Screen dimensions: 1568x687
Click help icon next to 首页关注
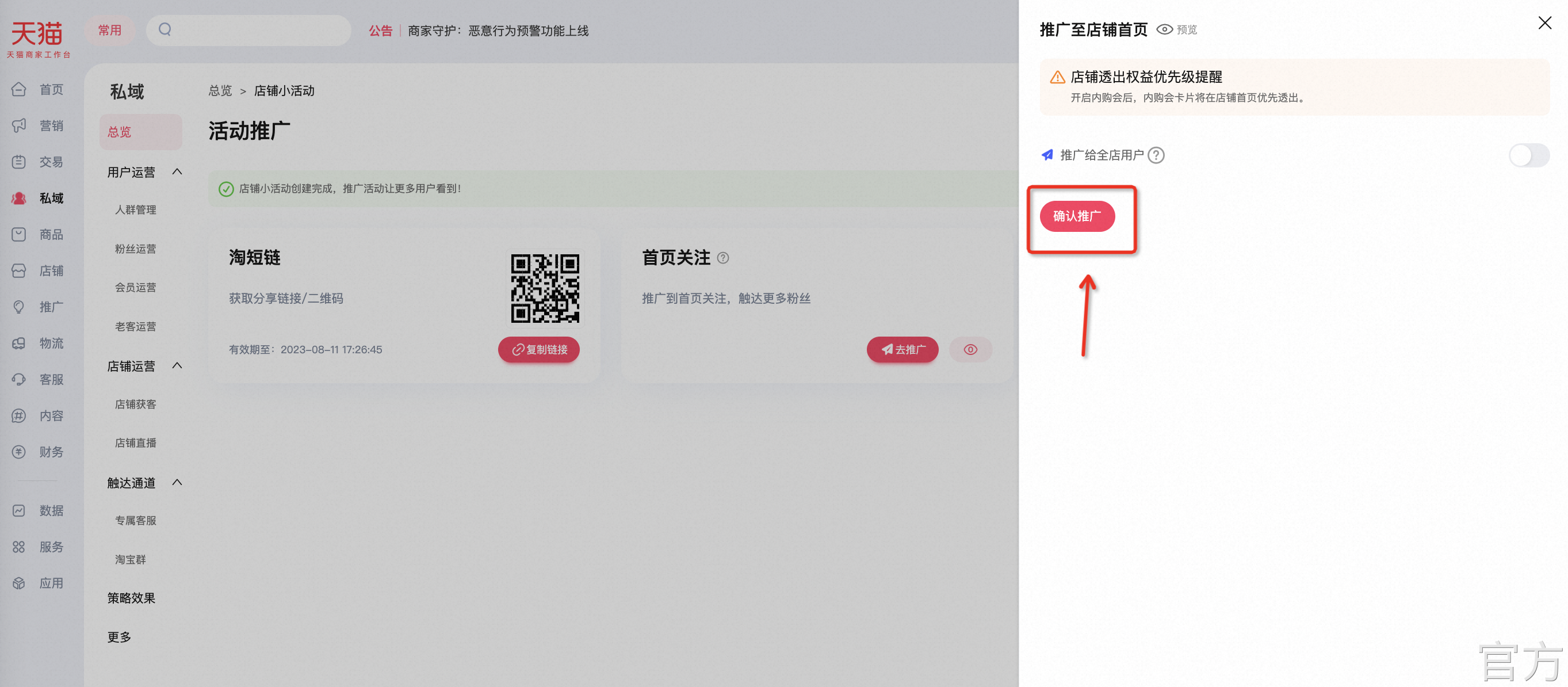722,258
